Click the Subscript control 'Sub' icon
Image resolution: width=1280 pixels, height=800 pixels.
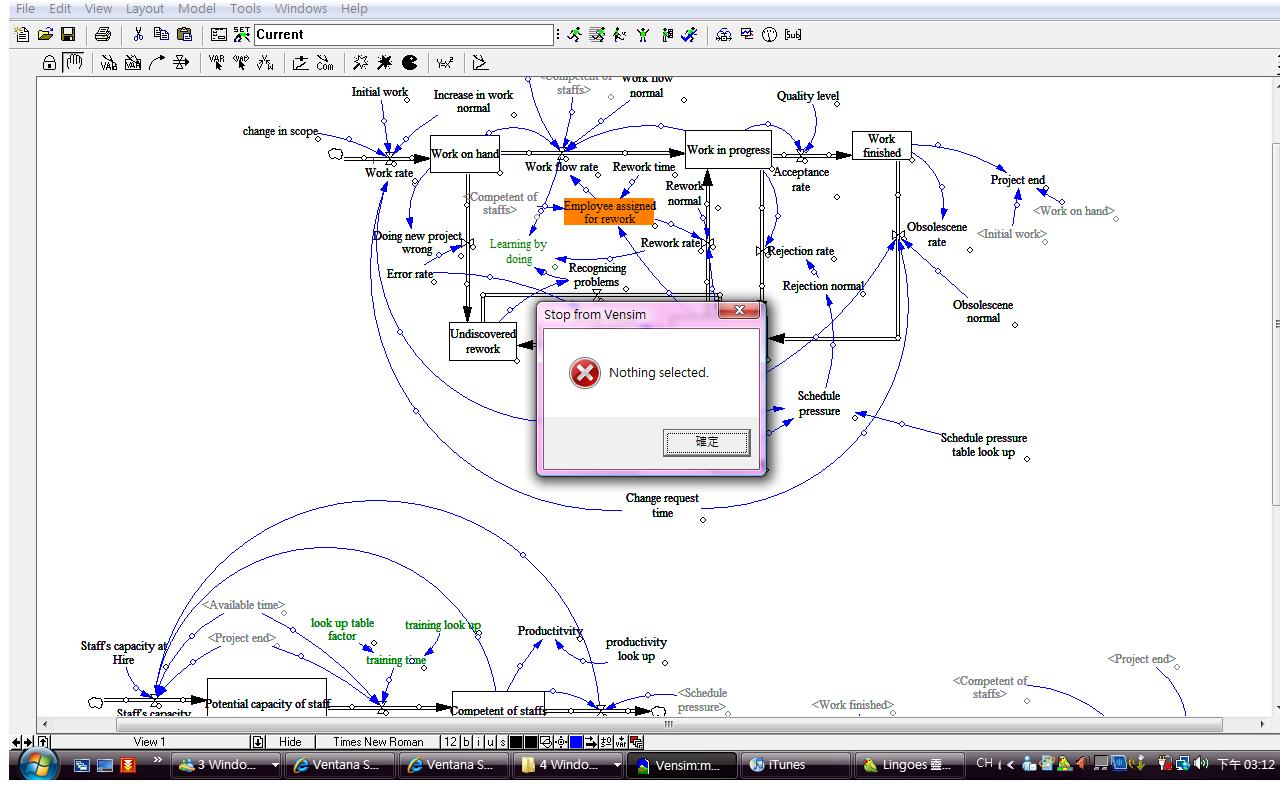coord(793,34)
